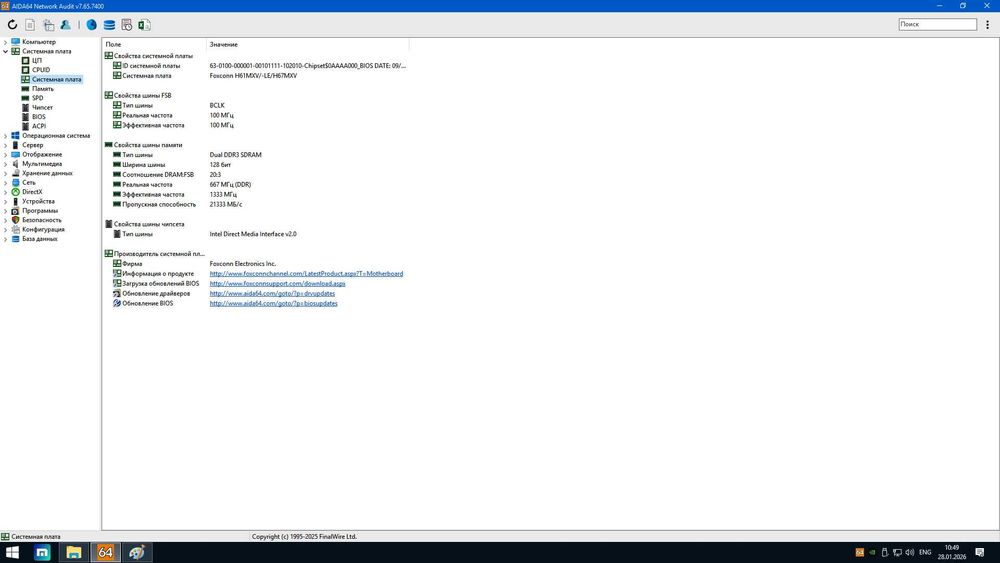
Task: Select the SPD tree item
Action: pos(38,98)
